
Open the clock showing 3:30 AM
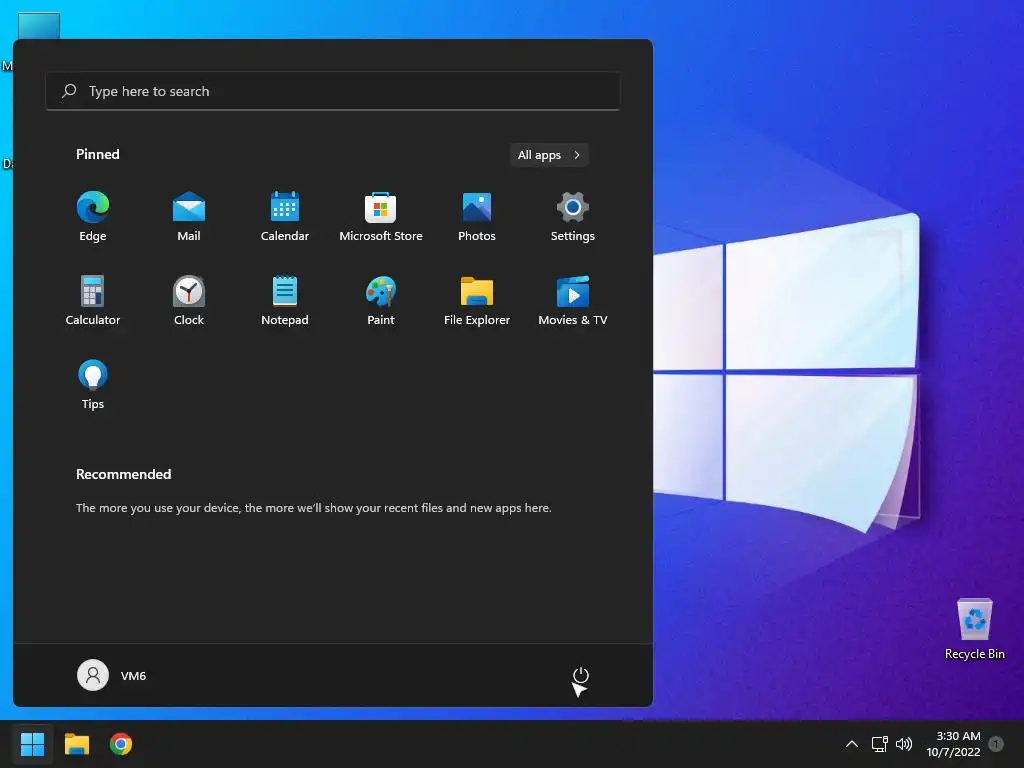[x=953, y=744]
